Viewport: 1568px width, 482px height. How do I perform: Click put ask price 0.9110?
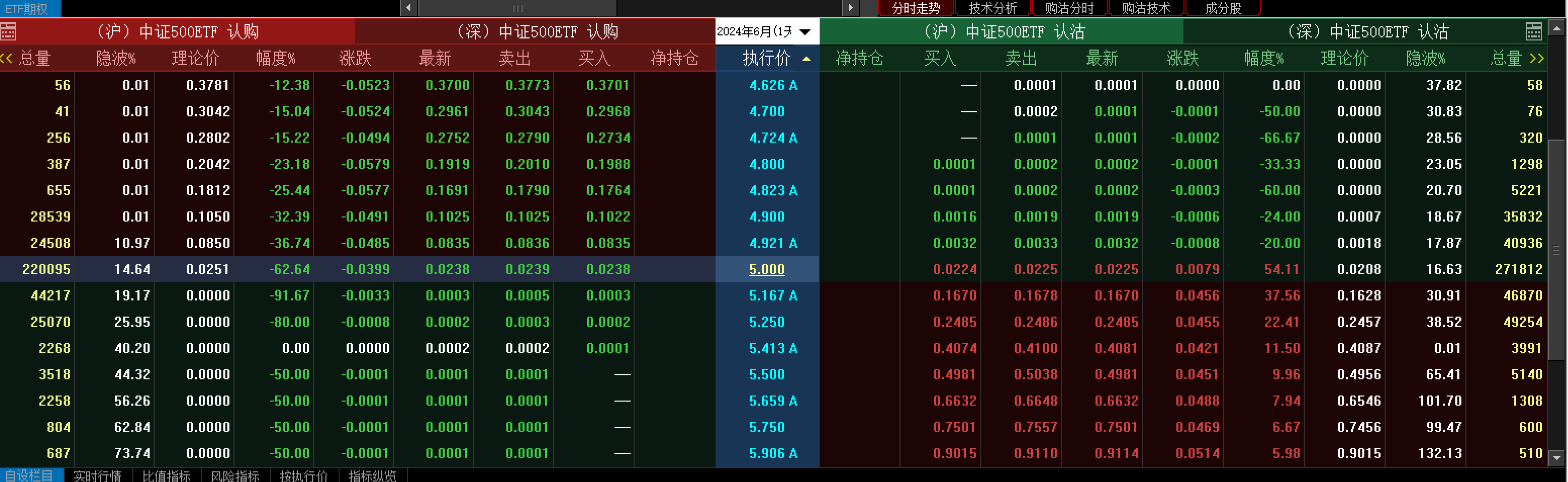click(1035, 453)
